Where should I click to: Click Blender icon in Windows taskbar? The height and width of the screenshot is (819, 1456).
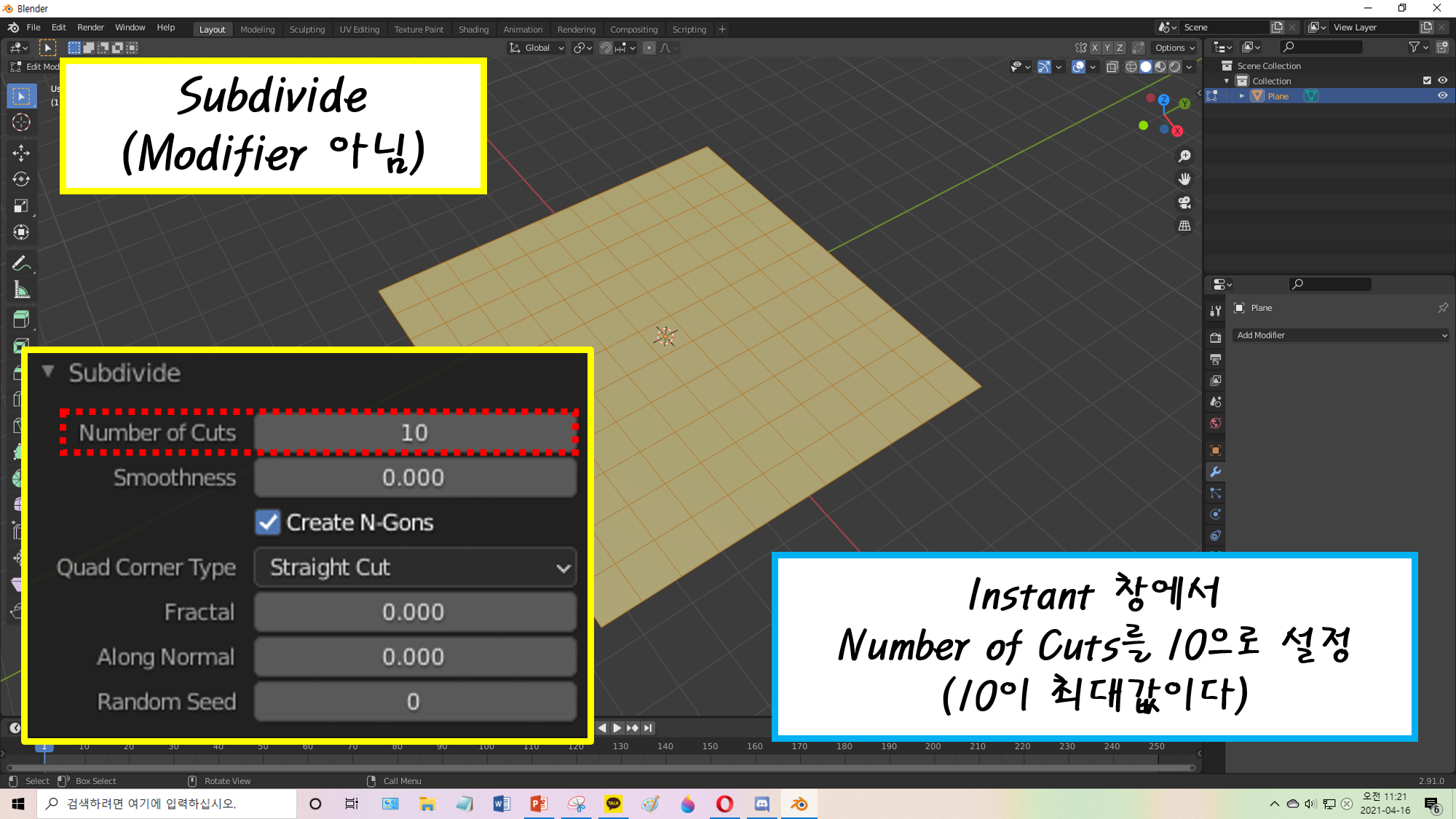[799, 804]
